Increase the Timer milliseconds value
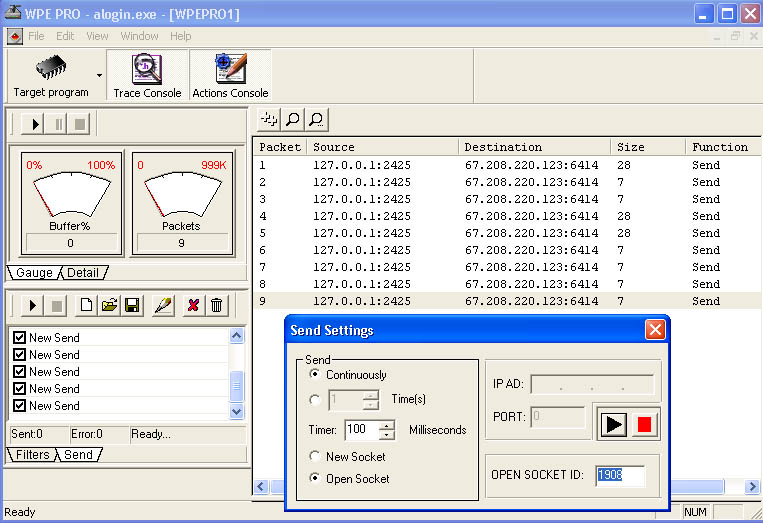763x523 pixels. click(387, 425)
